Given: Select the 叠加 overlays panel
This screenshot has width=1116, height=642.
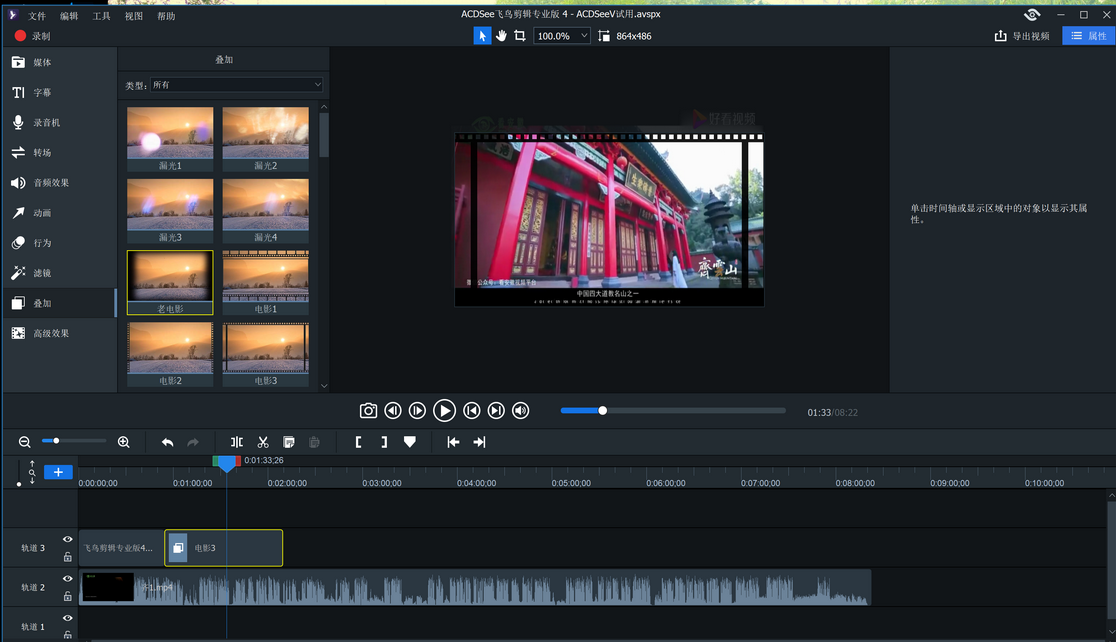Looking at the screenshot, I should (x=59, y=303).
